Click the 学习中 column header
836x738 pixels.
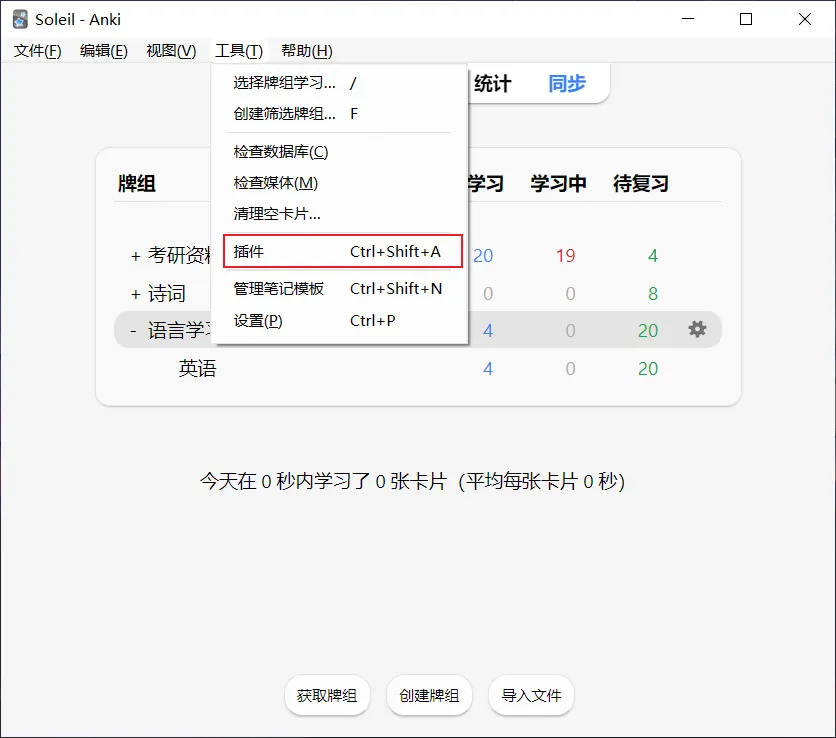[x=558, y=183]
